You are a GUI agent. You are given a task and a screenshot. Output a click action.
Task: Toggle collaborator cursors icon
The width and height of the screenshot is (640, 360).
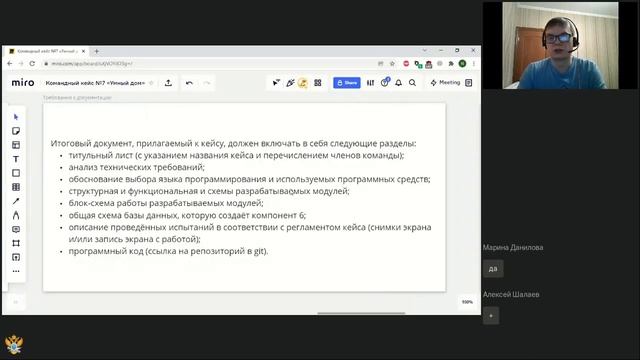(276, 83)
